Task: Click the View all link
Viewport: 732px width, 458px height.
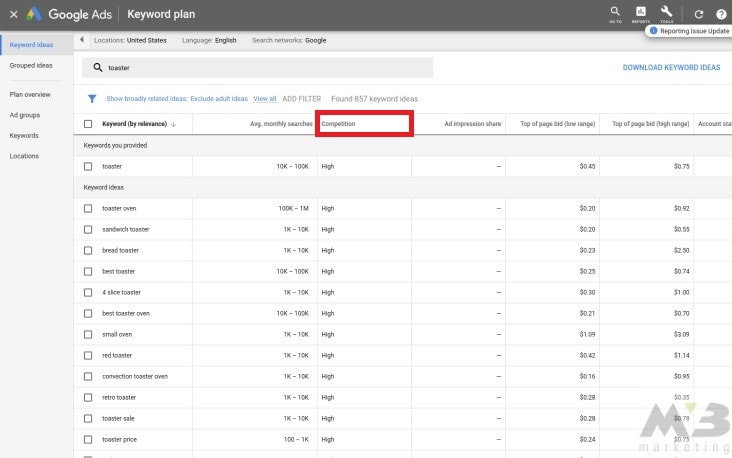Action: [x=265, y=99]
